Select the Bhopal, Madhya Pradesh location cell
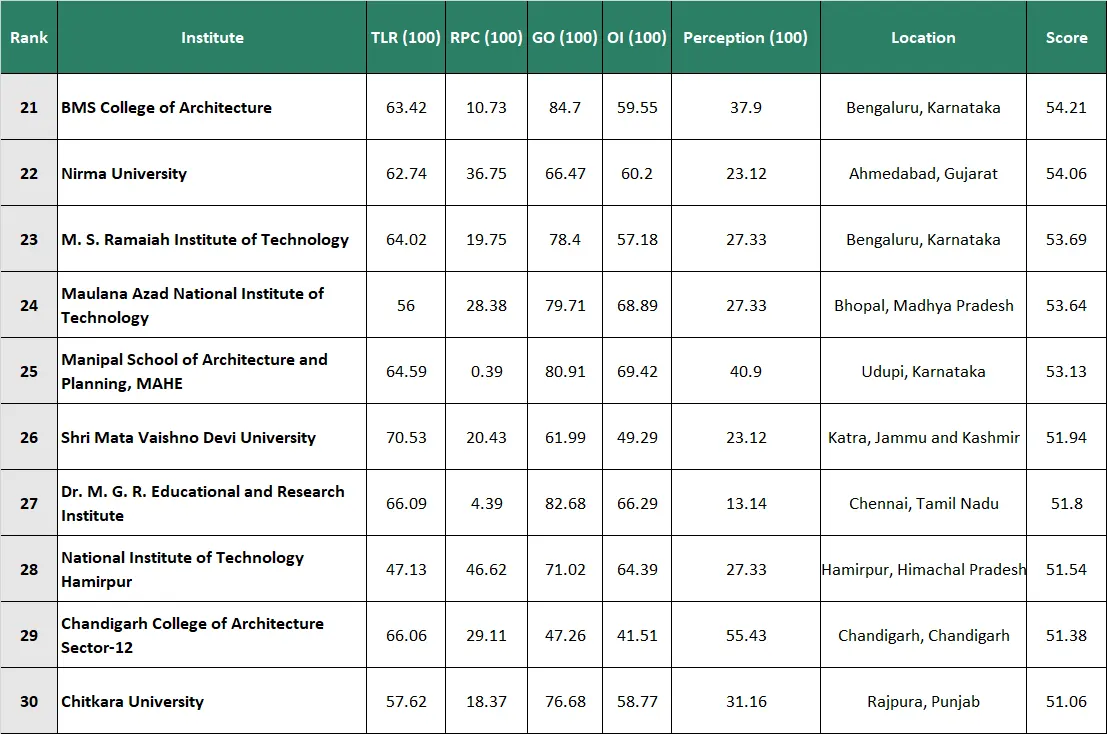This screenshot has height=734, width=1107. click(923, 305)
